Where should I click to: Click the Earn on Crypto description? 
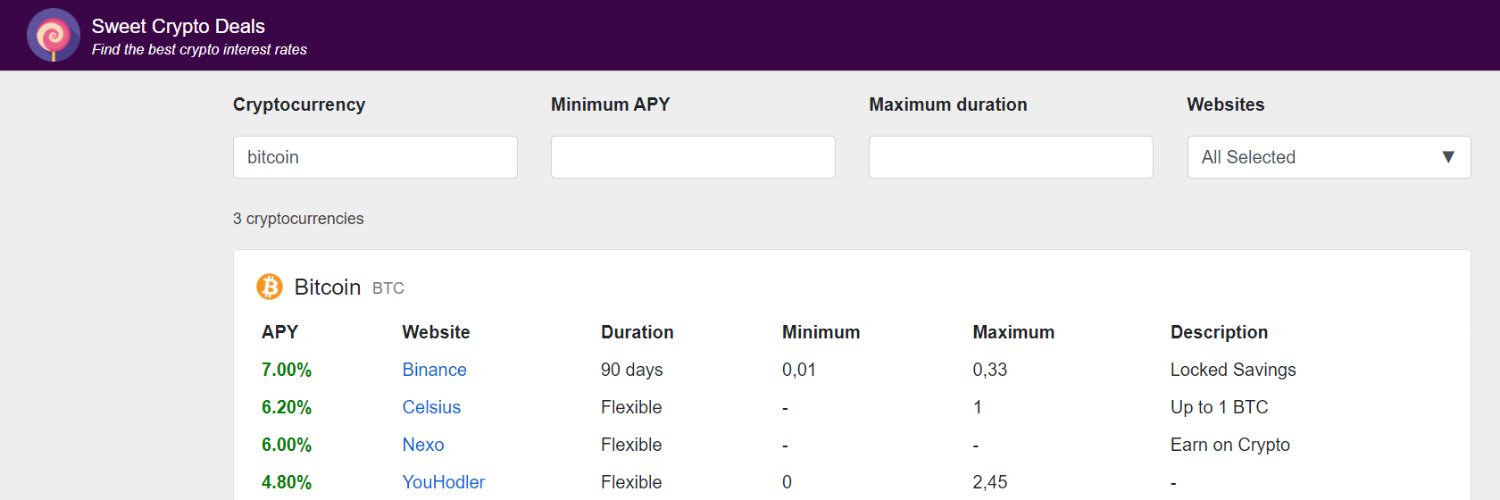[1230, 445]
